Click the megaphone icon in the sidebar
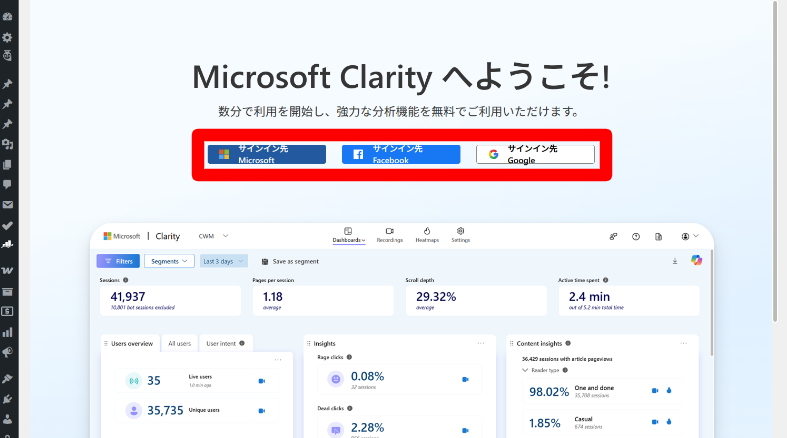 coord(7,353)
